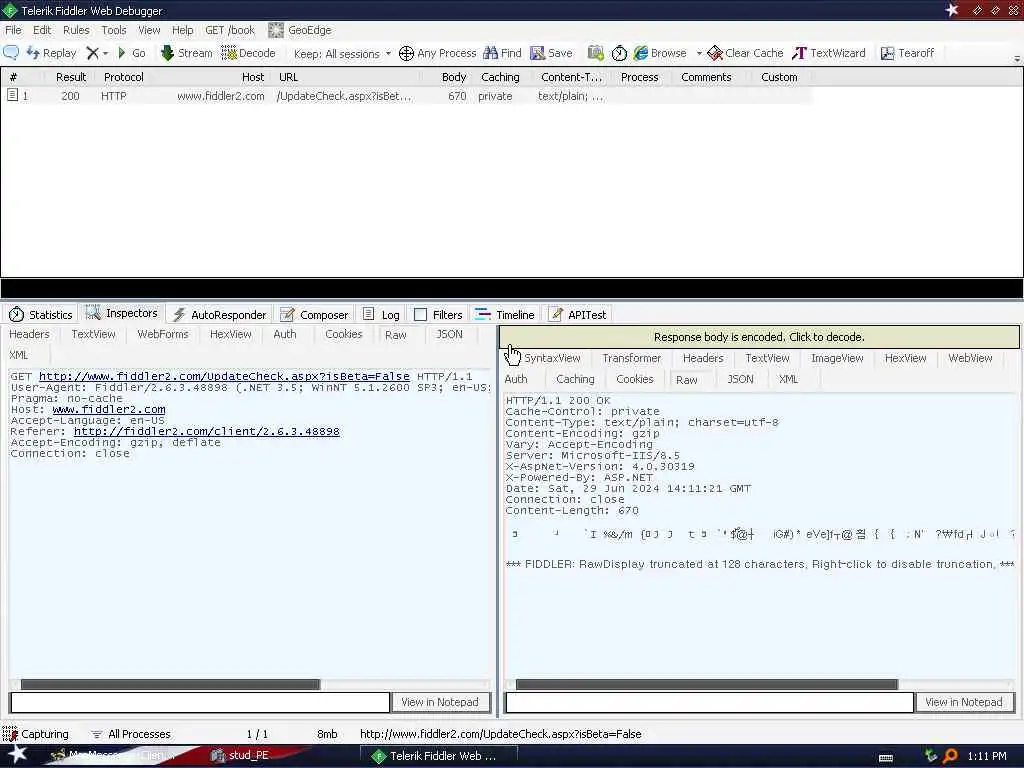This screenshot has width=1024, height=768.
Task: Open the TextWizard tool
Action: (828, 53)
